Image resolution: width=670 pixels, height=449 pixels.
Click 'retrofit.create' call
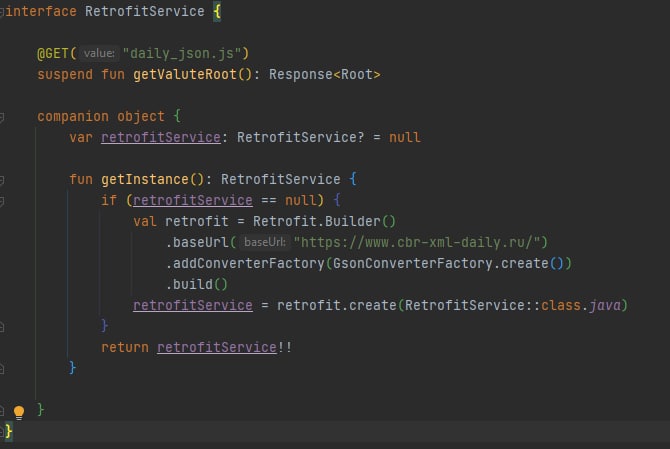click(337, 305)
